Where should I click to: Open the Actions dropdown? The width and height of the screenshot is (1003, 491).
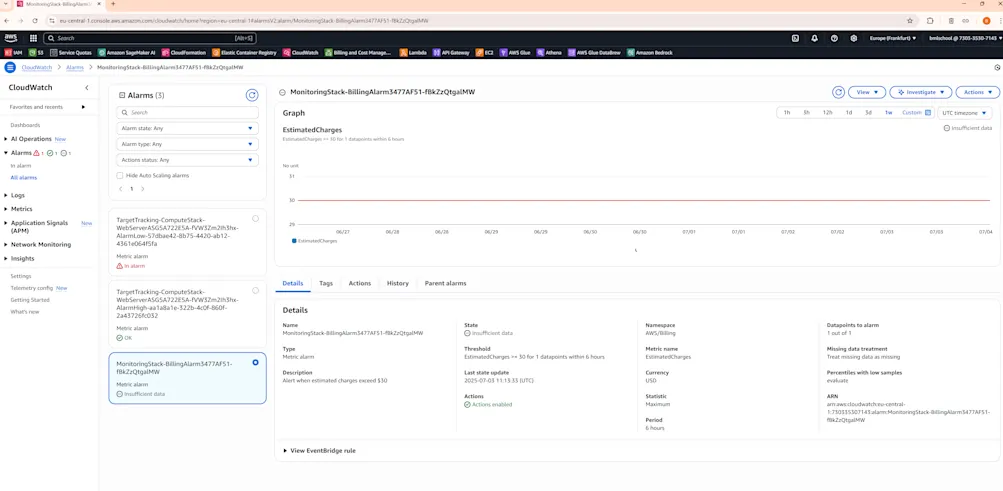[977, 92]
